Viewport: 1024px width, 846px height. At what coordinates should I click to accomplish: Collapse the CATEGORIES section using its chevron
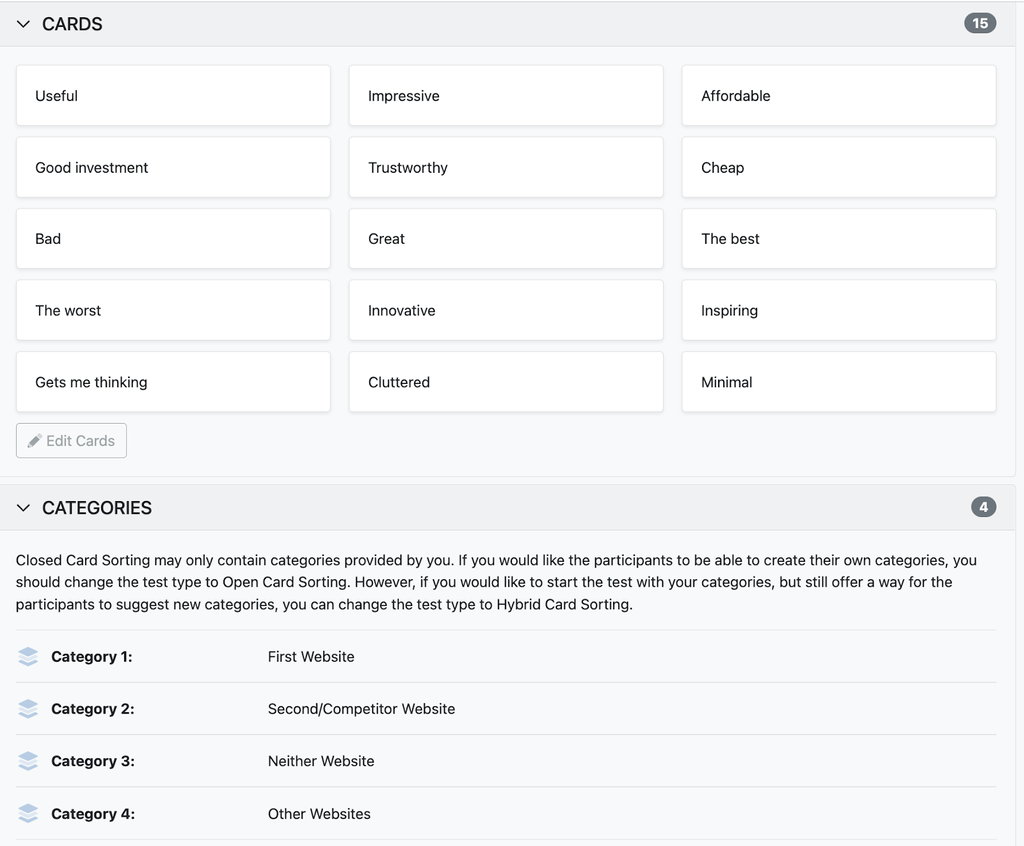tap(23, 508)
